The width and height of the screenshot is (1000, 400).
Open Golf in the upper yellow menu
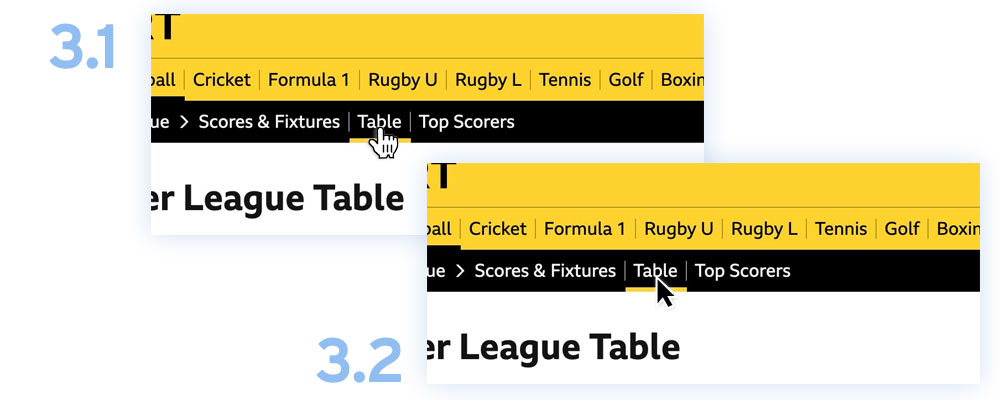(626, 80)
